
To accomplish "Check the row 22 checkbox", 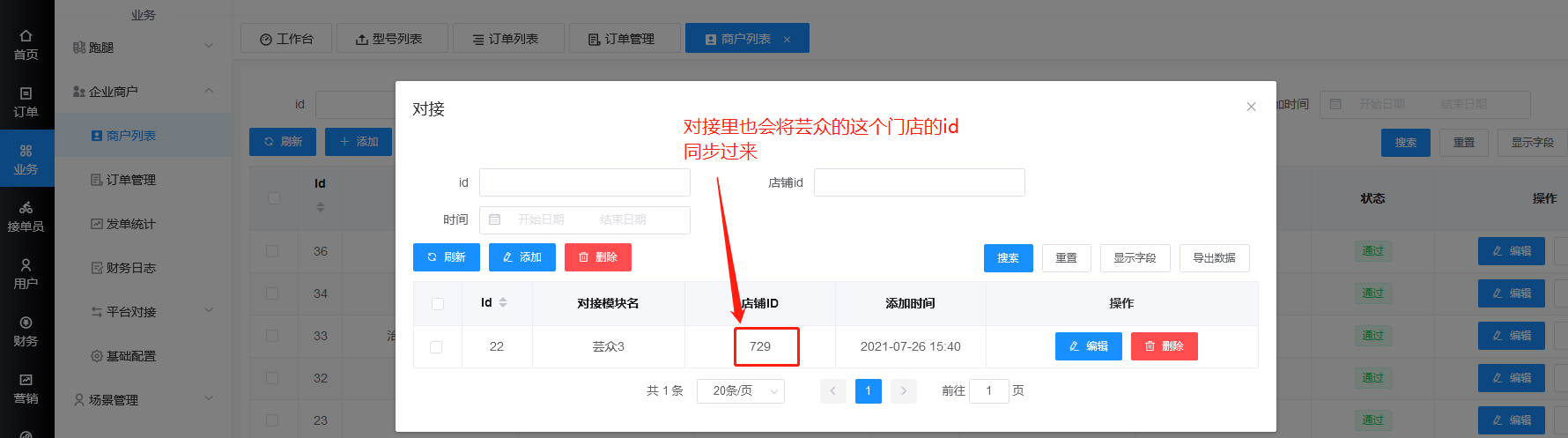I will (x=436, y=347).
